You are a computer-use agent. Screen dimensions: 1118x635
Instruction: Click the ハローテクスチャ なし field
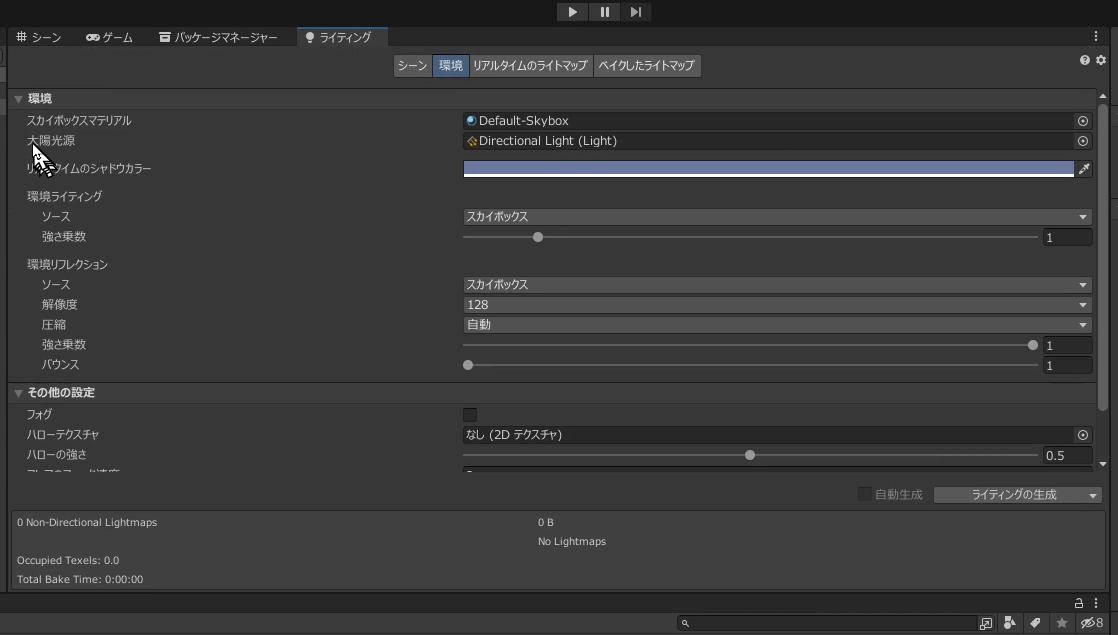769,435
